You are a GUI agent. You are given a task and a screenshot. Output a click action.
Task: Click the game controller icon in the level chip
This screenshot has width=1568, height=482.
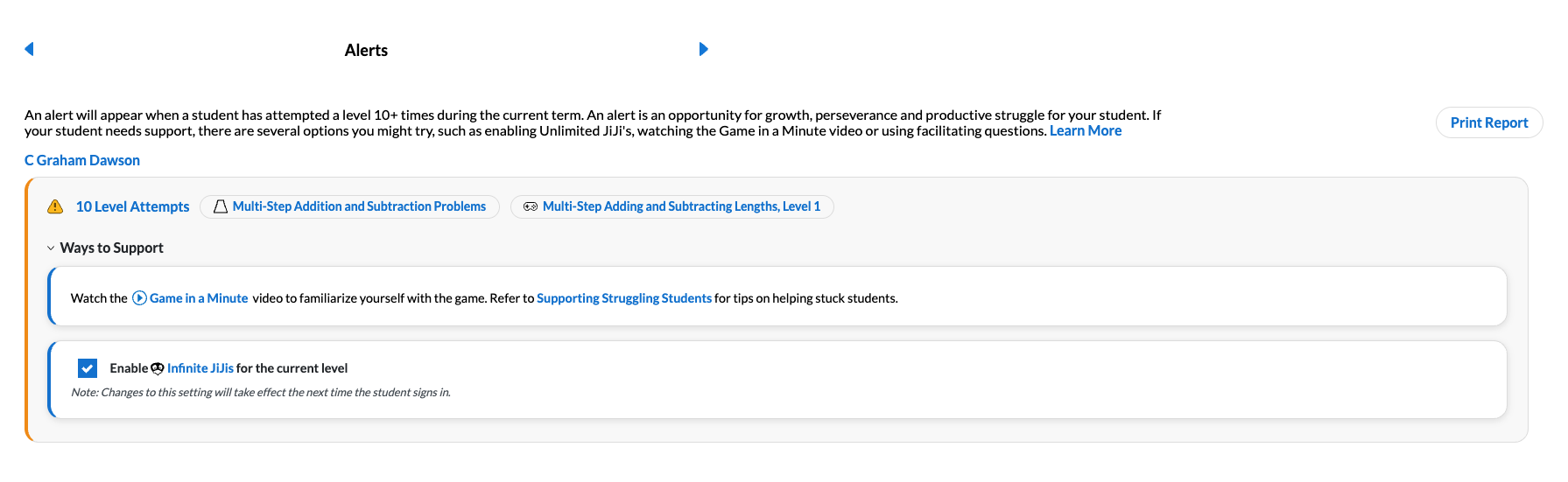pyautogui.click(x=530, y=206)
